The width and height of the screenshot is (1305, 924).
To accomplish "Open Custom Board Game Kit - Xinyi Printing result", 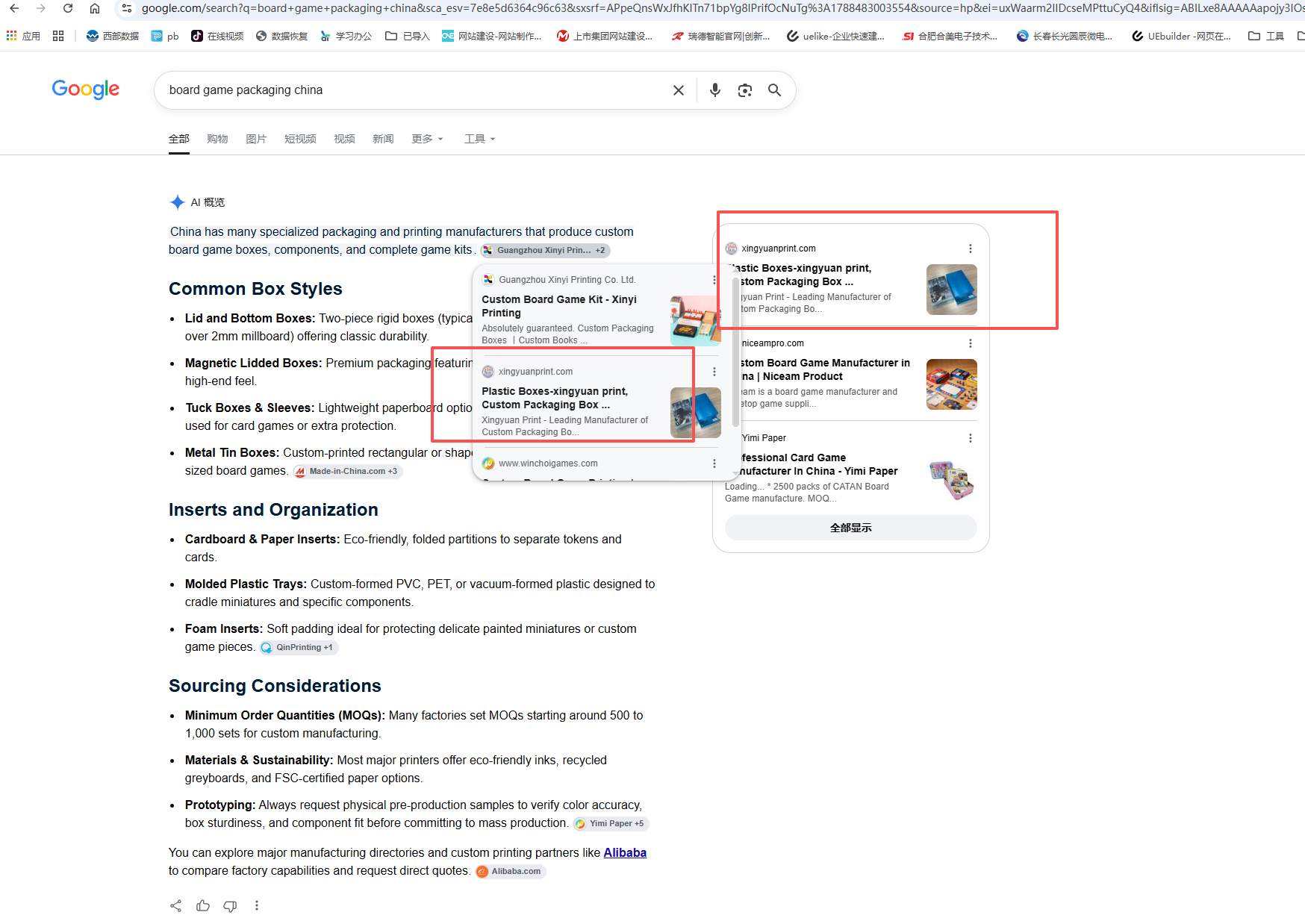I will click(x=559, y=306).
